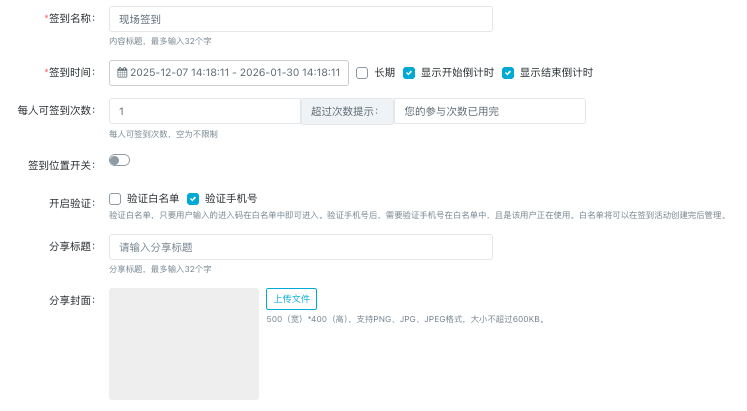Uncheck 显示结束倒计时 checkbox

pos(508,73)
